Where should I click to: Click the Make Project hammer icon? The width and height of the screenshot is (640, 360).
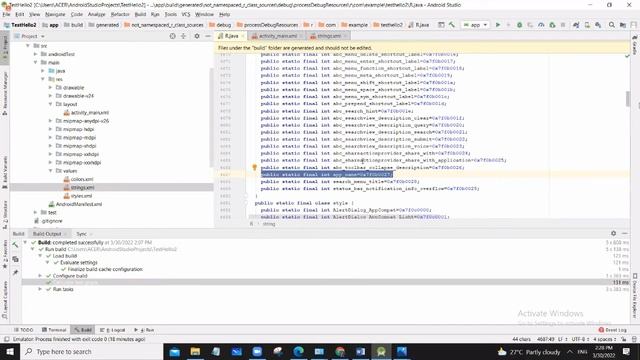[x=452, y=25]
